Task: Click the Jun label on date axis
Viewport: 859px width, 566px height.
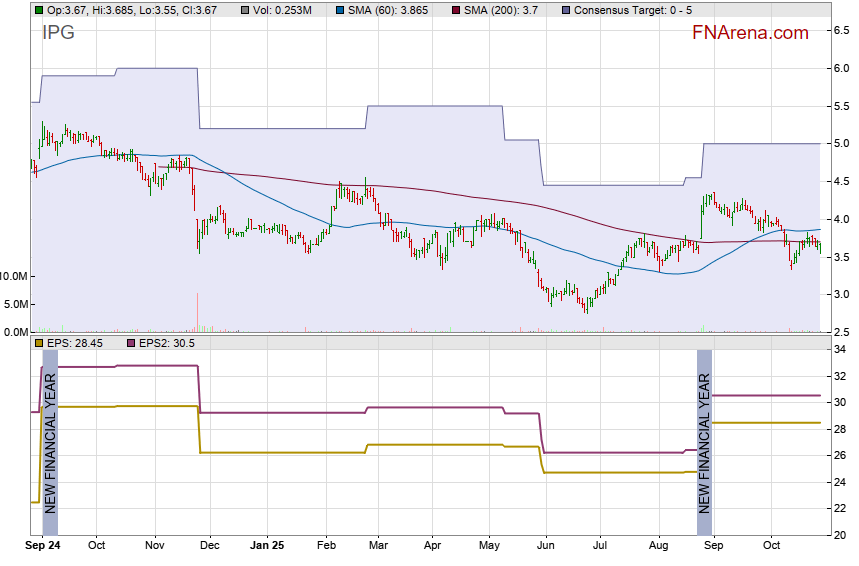Action: coord(545,546)
